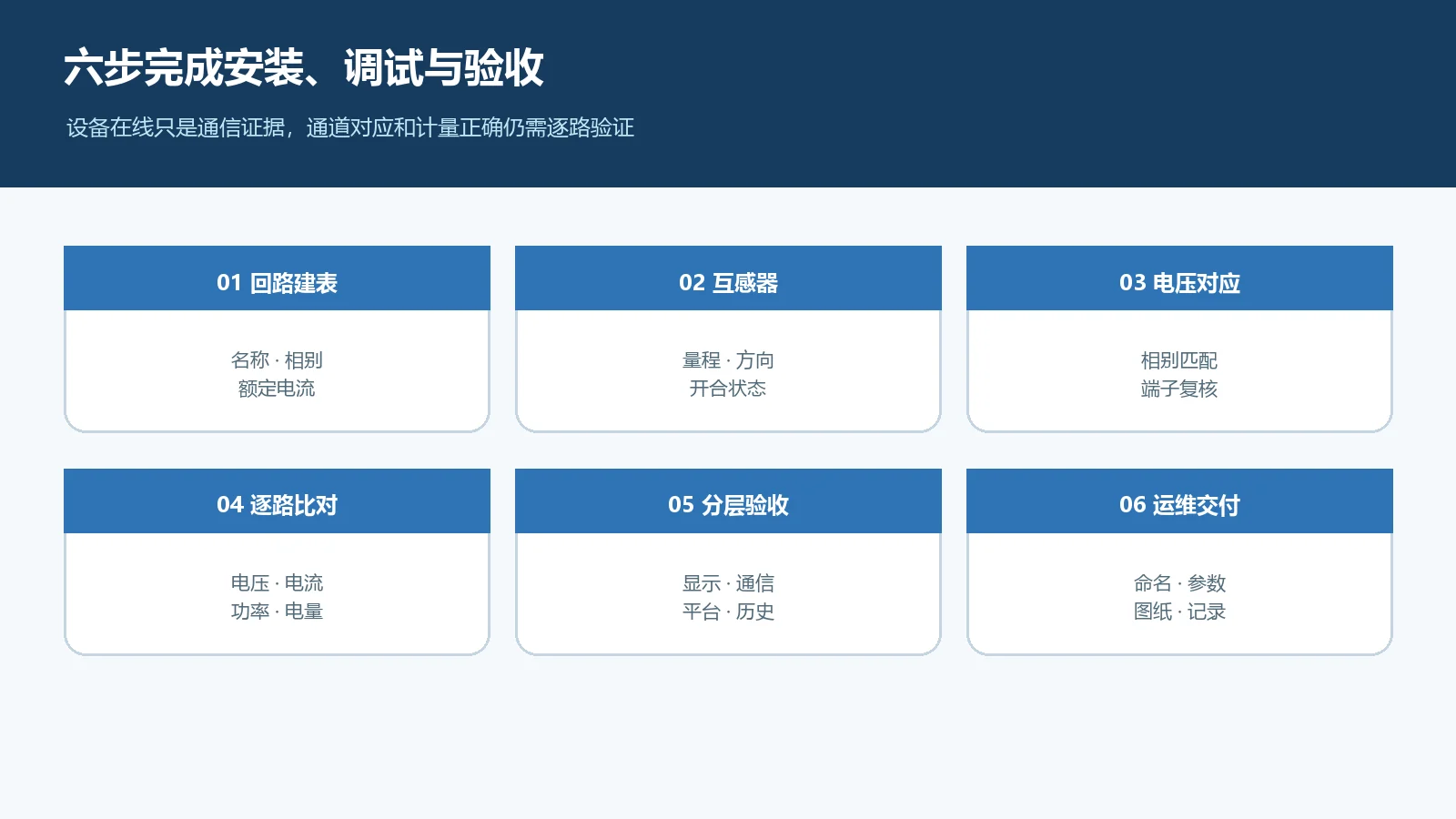The width and height of the screenshot is (1456, 819).
Task: Select the text 显示 · 通信
Action: (x=728, y=583)
